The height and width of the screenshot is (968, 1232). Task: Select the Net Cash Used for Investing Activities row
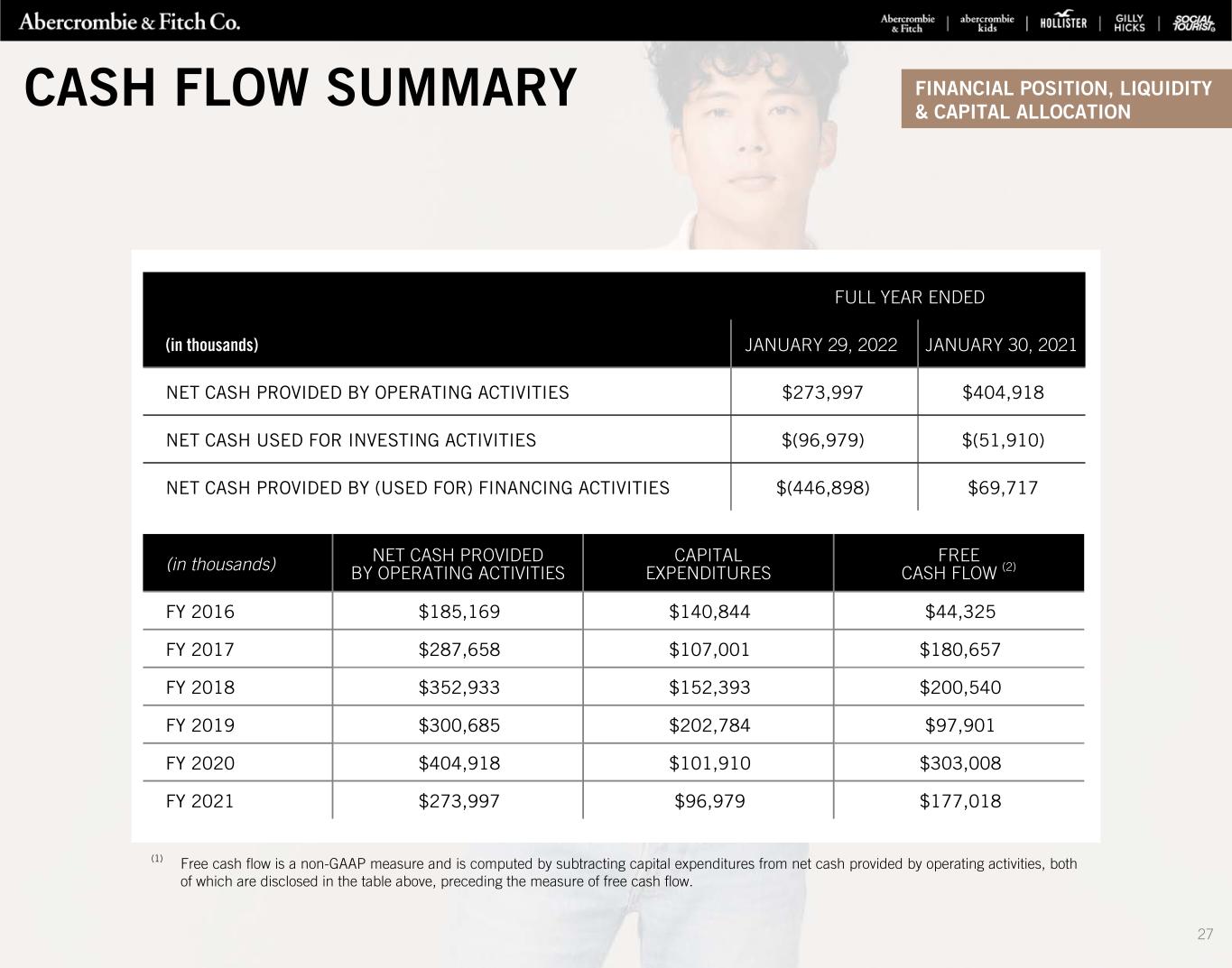(351, 440)
